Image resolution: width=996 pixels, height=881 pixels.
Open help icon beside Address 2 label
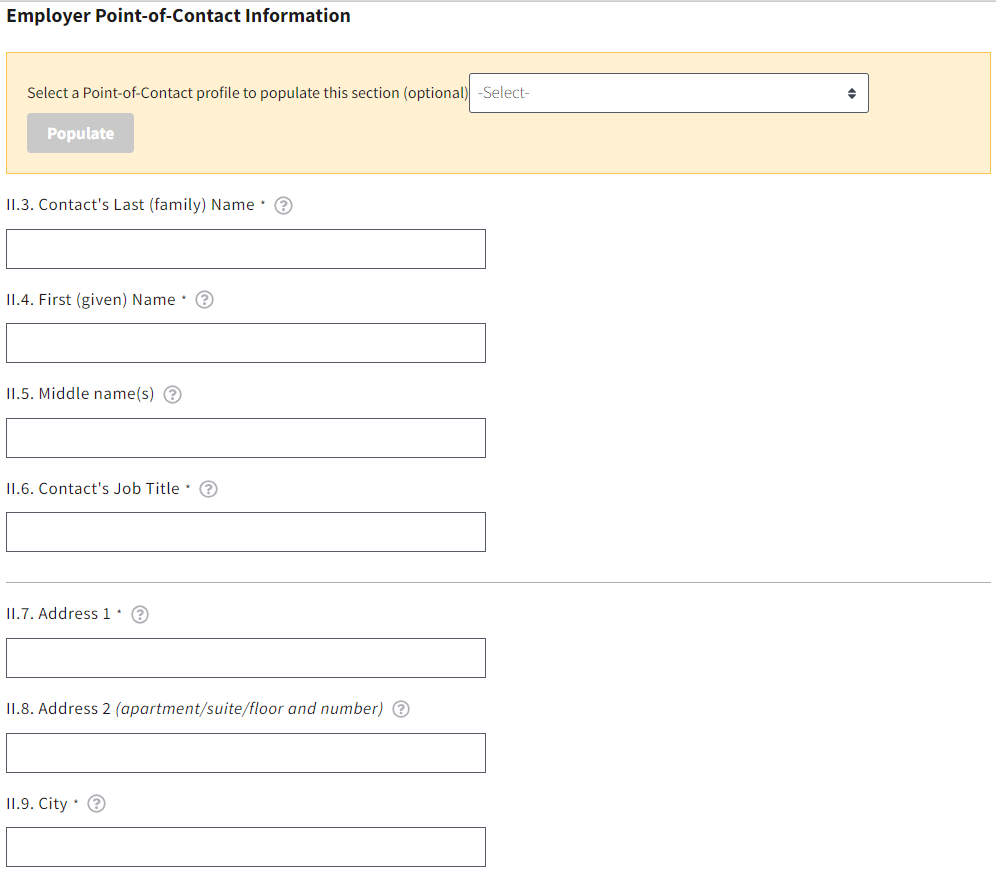[401, 709]
